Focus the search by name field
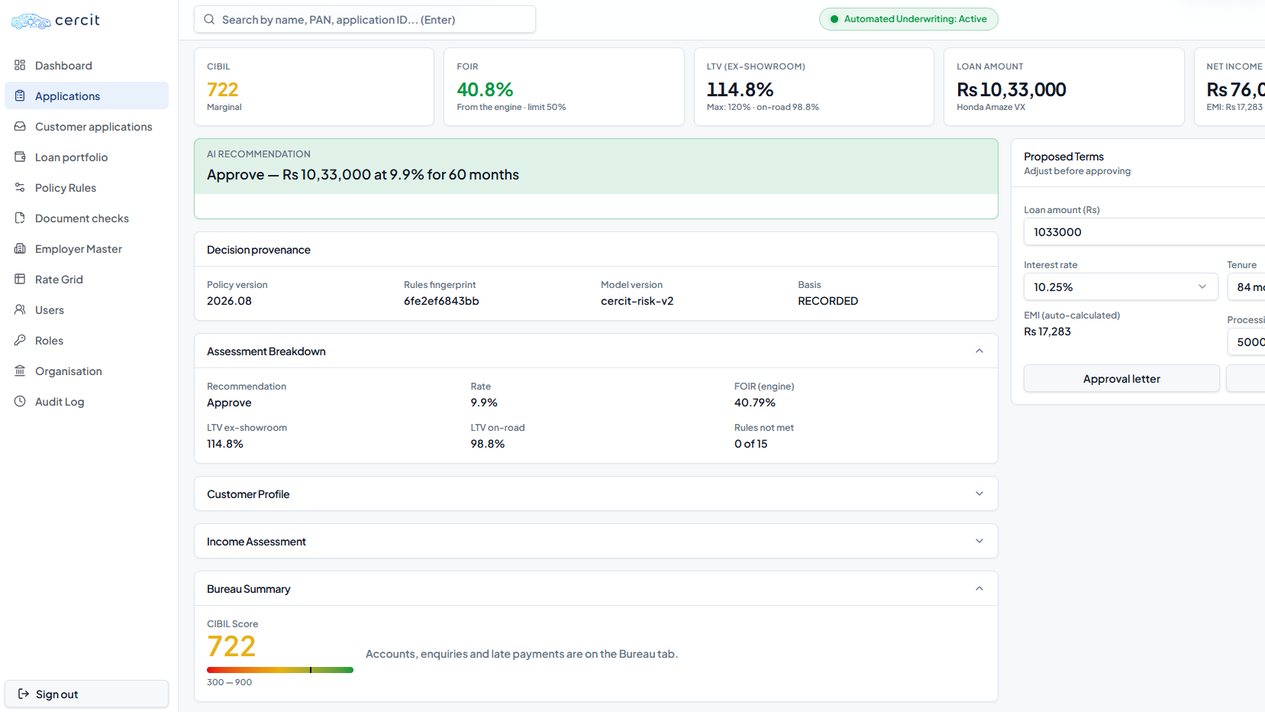Viewport: 1265px width, 712px height. point(365,19)
